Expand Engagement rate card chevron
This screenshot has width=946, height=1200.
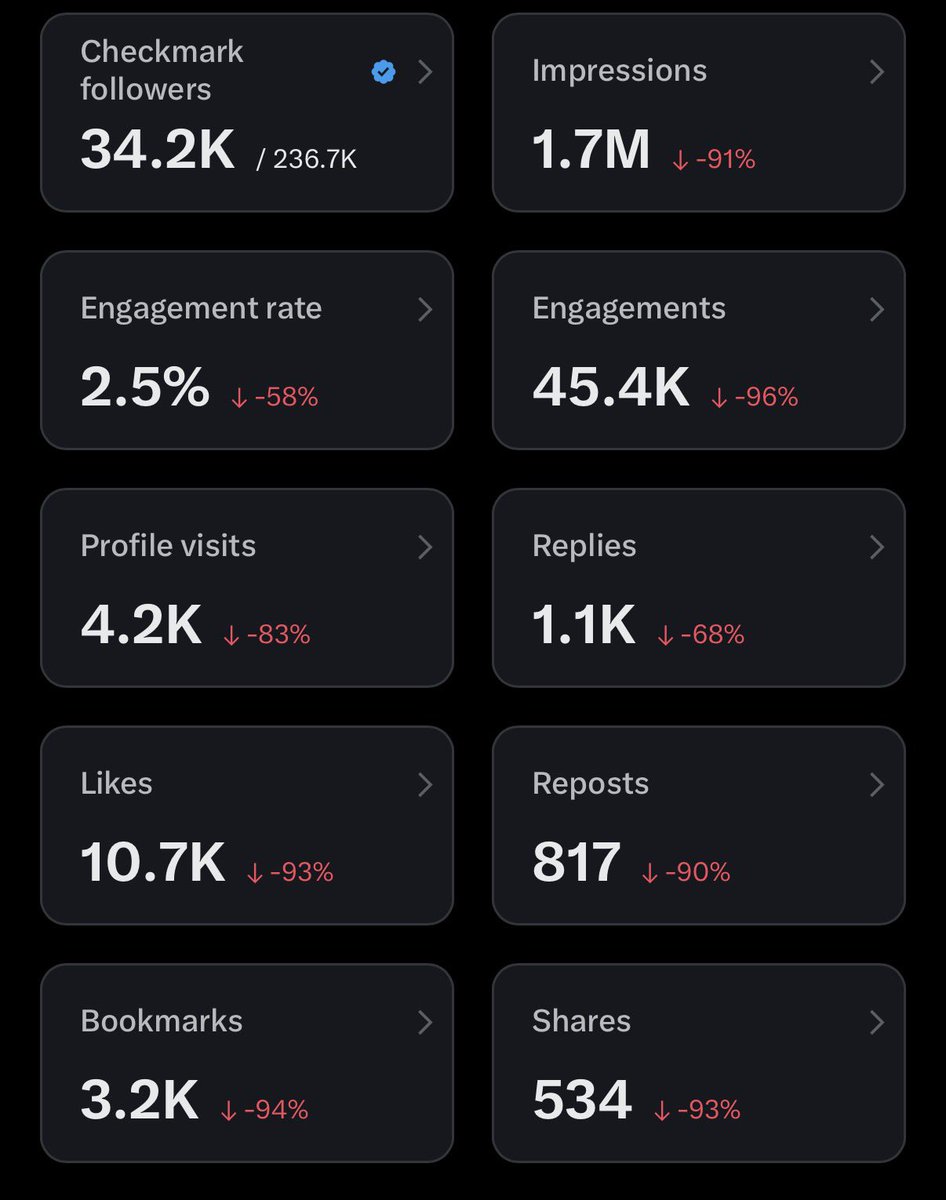425,309
